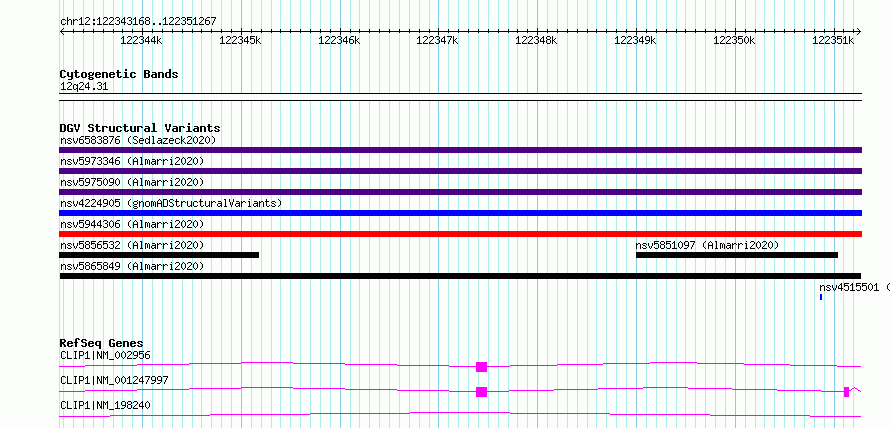Screen dimensions: 890x428
Task: Click the 122345k ruler label
Action: (240, 41)
